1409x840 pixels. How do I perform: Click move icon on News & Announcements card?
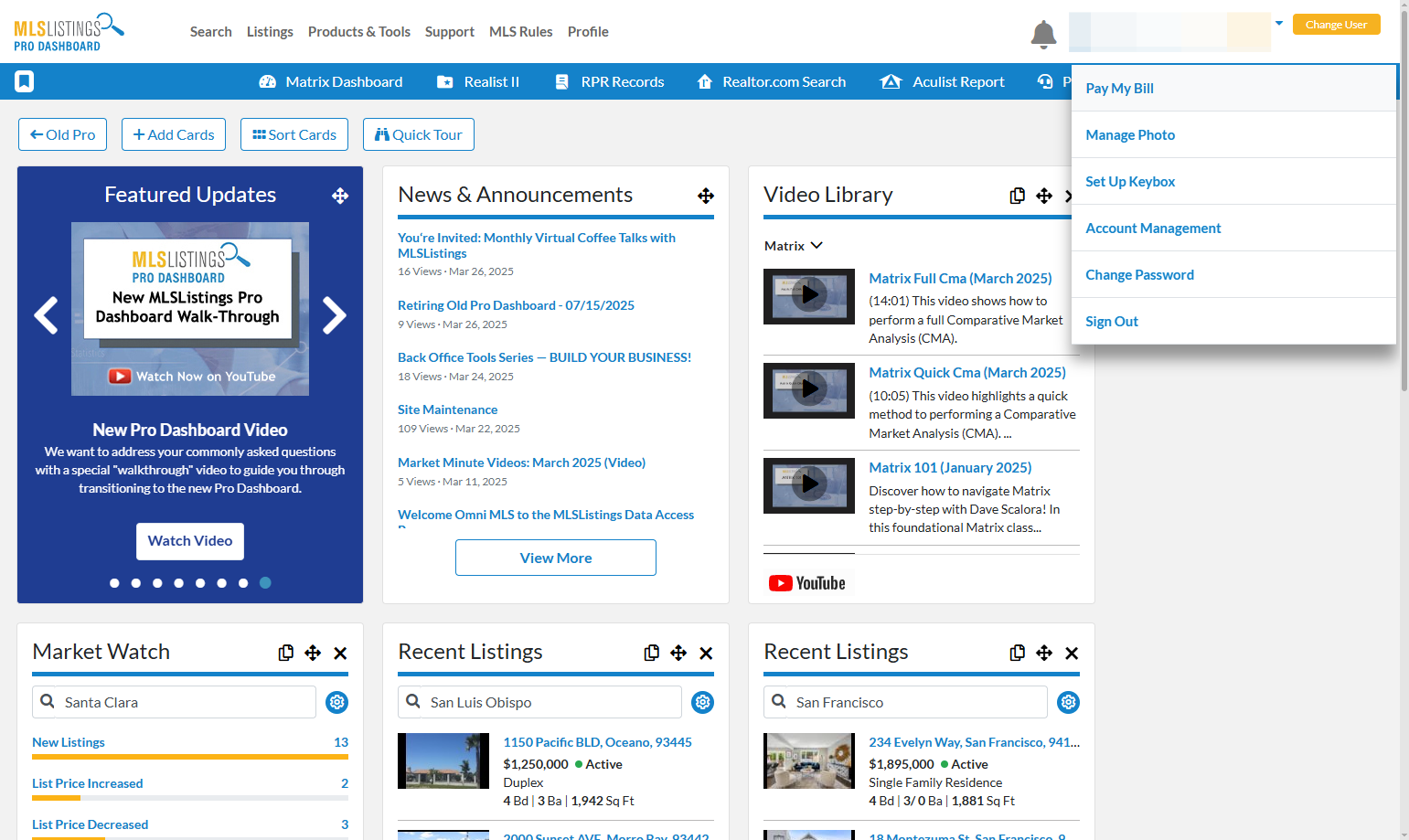pyautogui.click(x=706, y=196)
